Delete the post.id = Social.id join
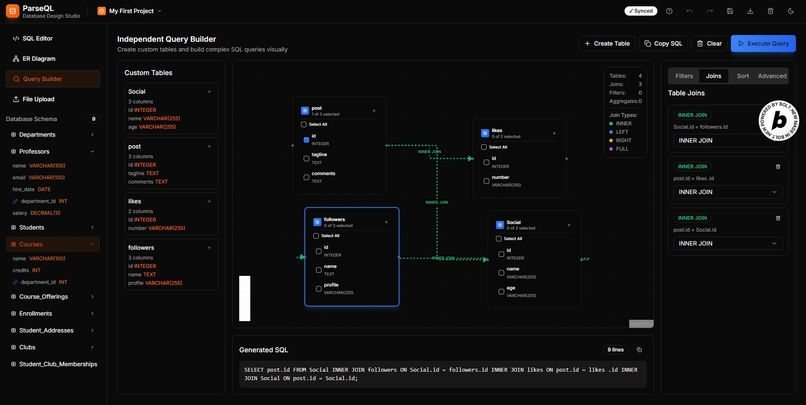The image size is (806, 405). pos(778,218)
